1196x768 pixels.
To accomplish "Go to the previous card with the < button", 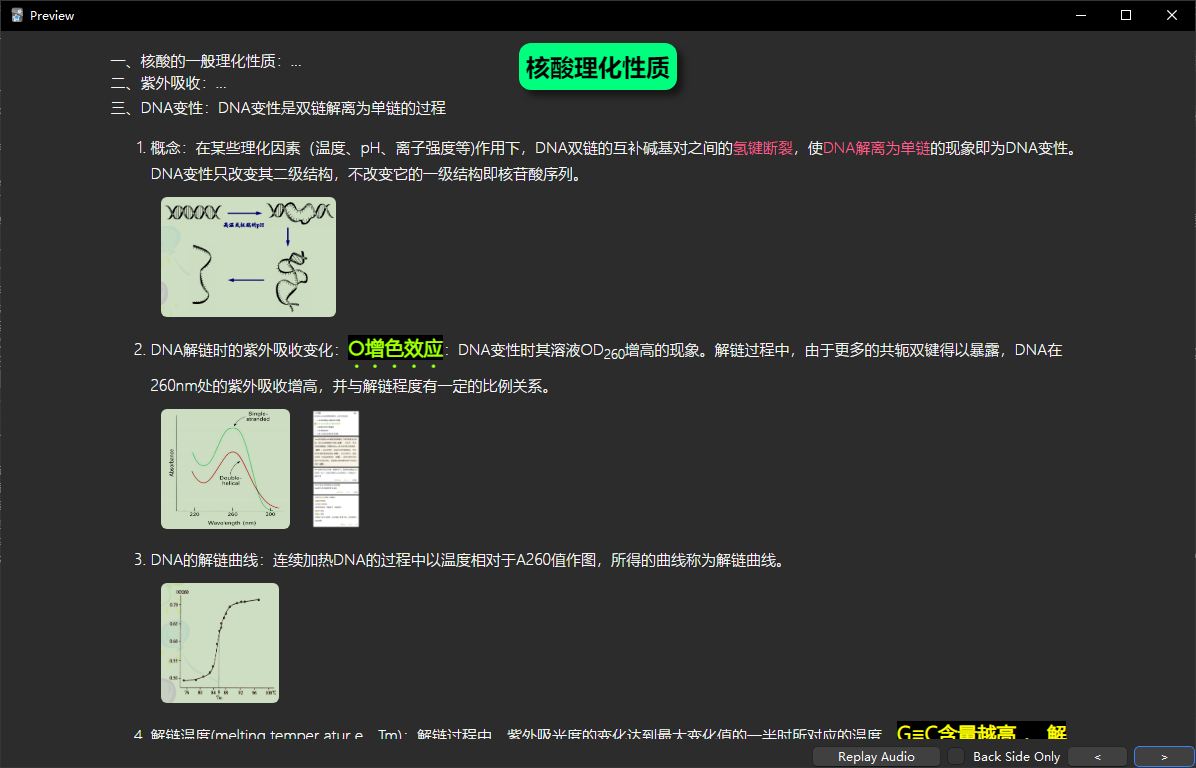I will [1098, 757].
